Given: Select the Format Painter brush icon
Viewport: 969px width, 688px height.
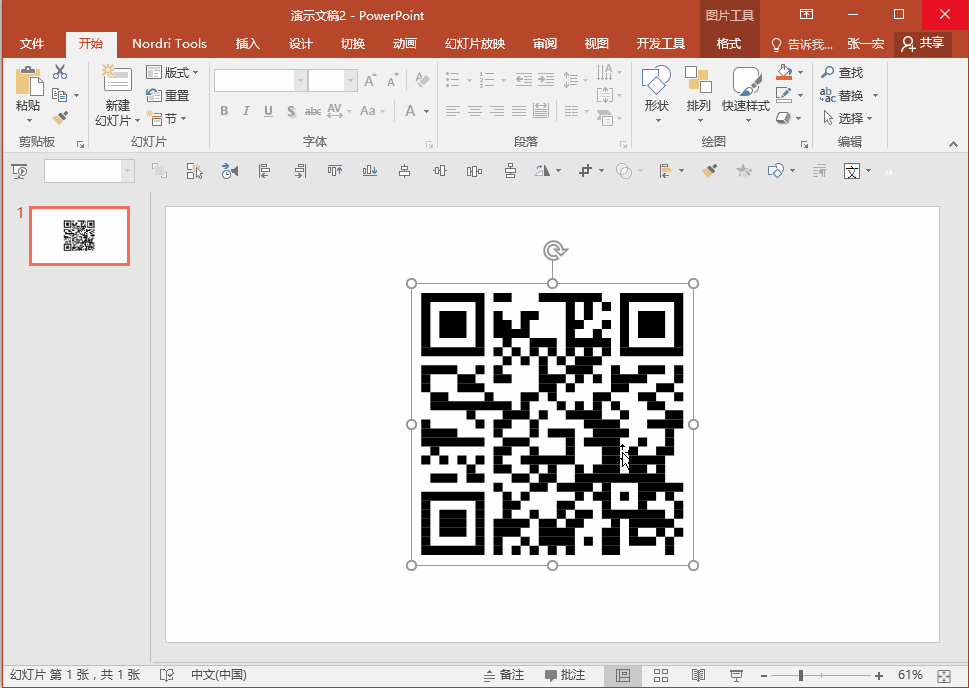Looking at the screenshot, I should (60, 117).
